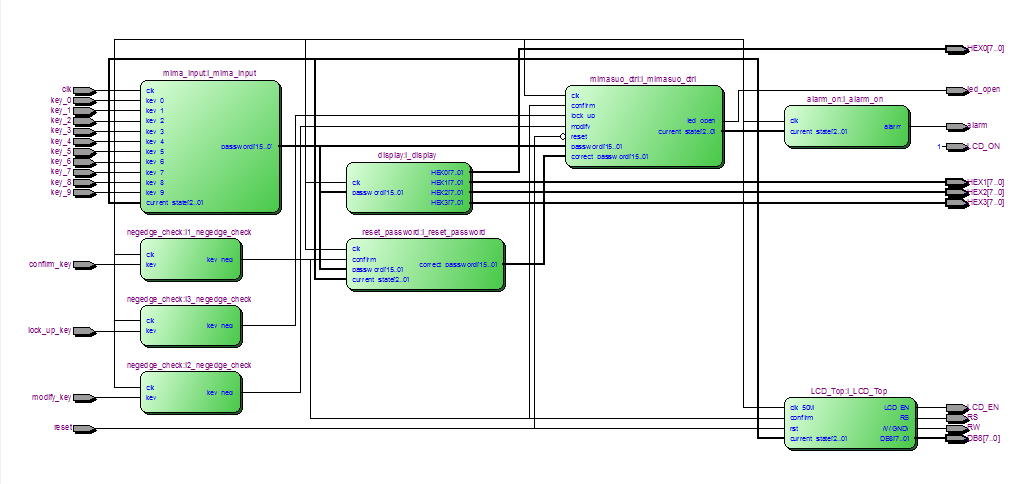Select the key_7 input pin
This screenshot has height=484, width=1032.
(84, 173)
